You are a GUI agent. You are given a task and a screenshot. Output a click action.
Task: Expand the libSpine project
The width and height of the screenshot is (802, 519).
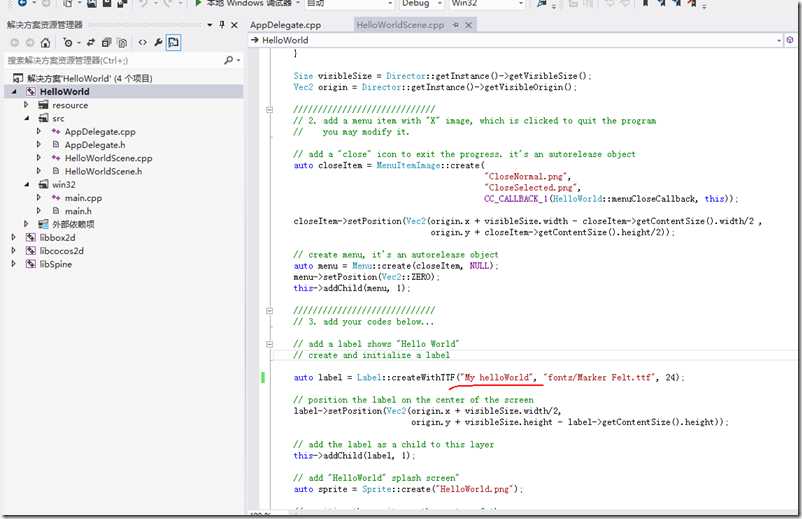tap(14, 264)
